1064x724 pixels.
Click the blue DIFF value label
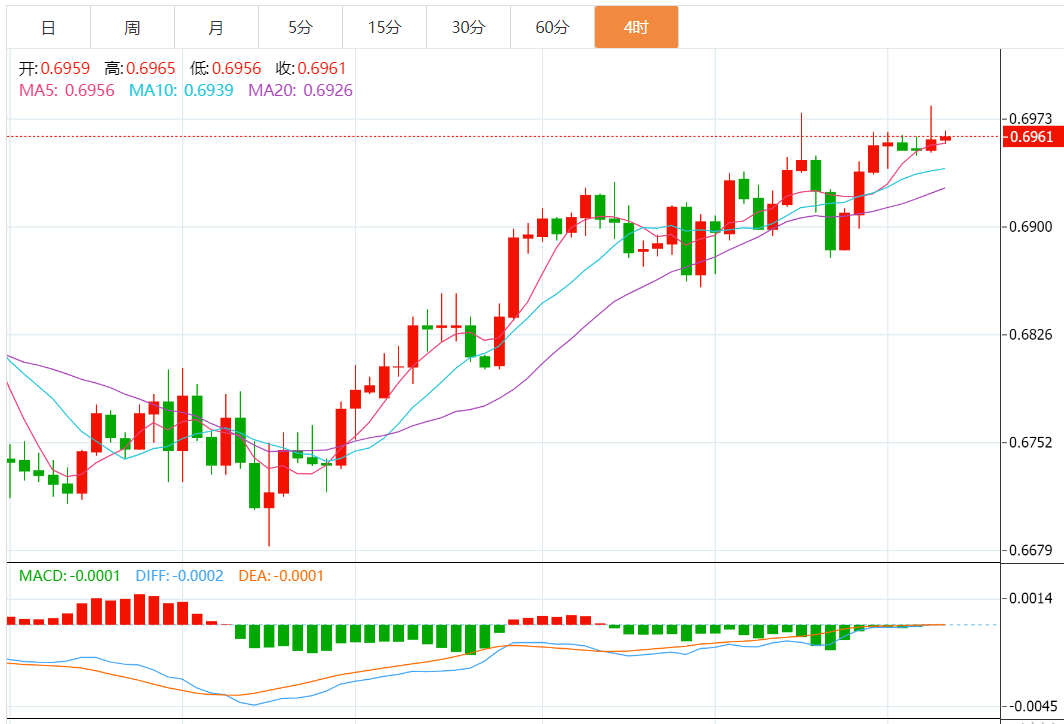(179, 576)
